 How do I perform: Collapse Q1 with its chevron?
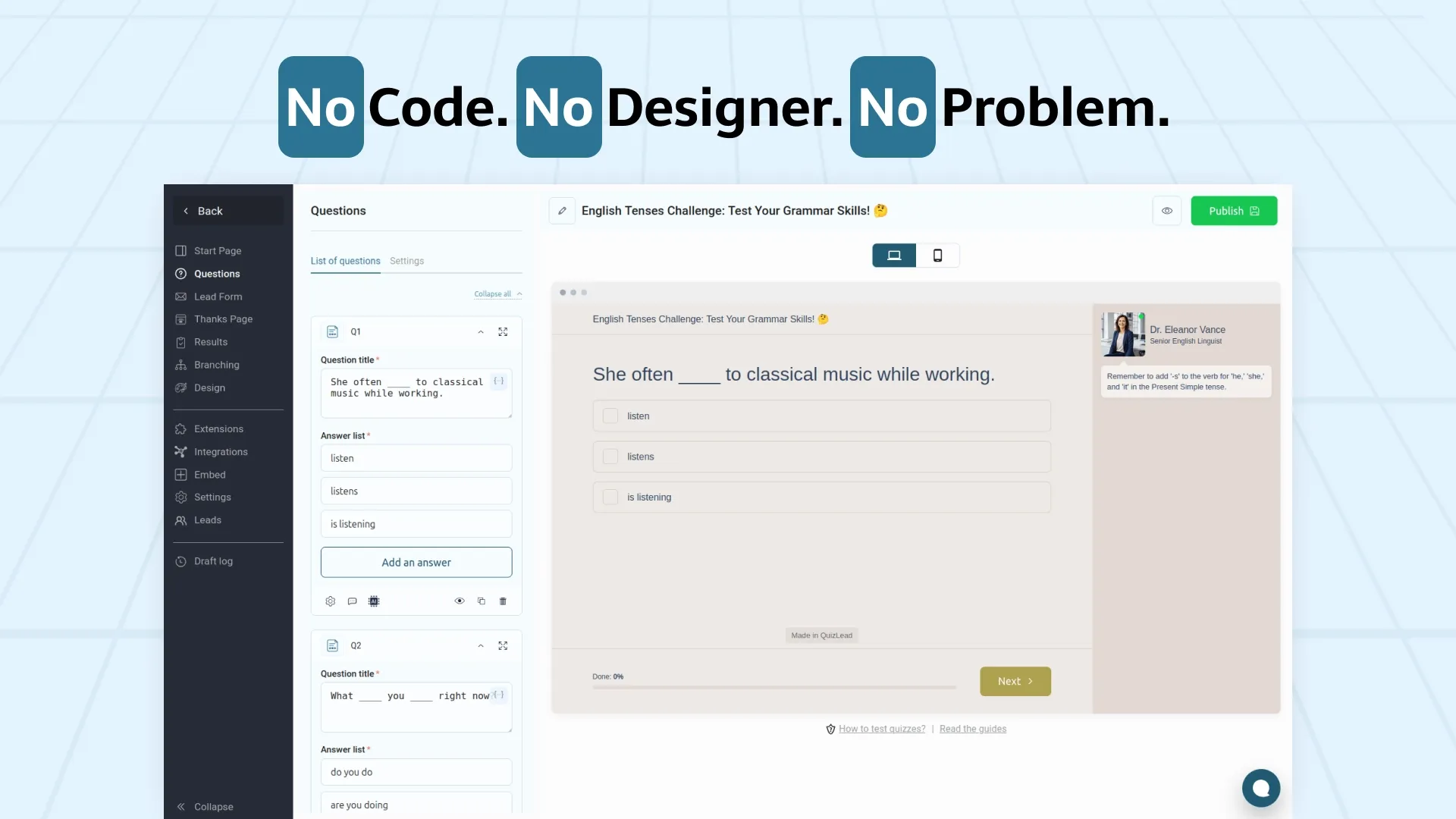click(481, 332)
